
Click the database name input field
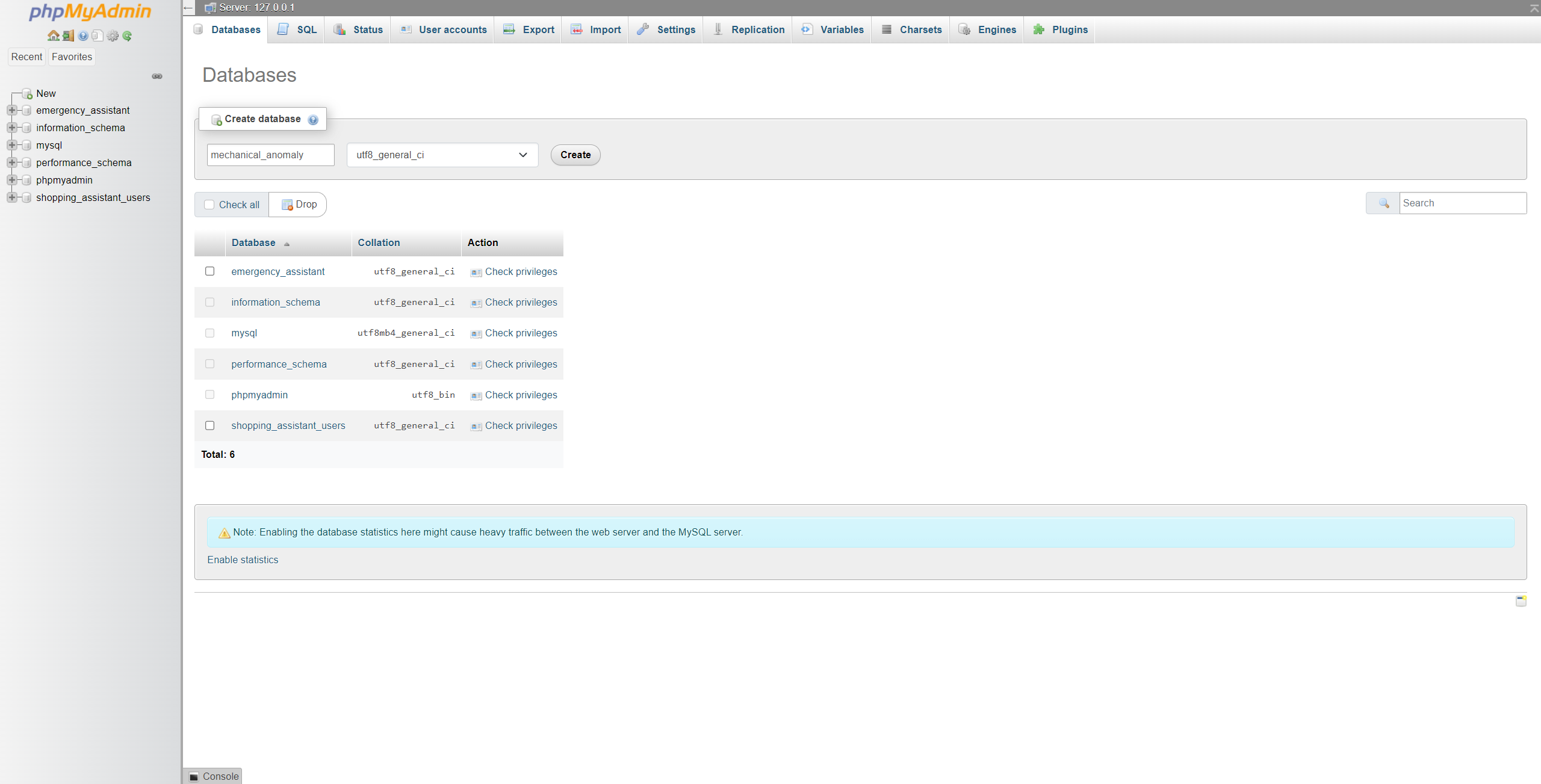point(270,155)
